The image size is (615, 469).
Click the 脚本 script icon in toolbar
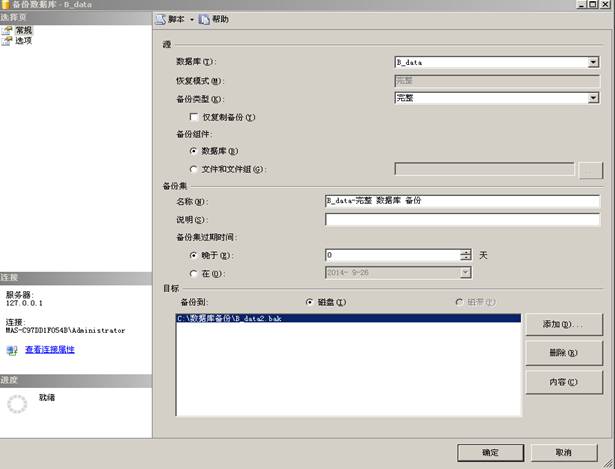click(160, 19)
